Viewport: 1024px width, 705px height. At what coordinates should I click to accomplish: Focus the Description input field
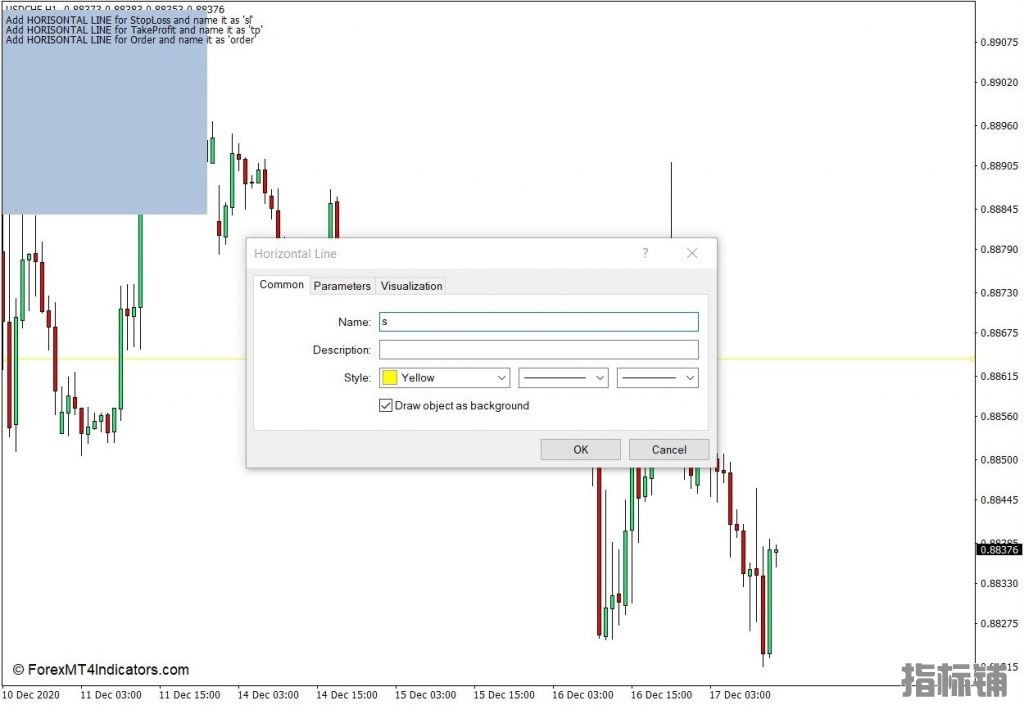click(x=538, y=350)
